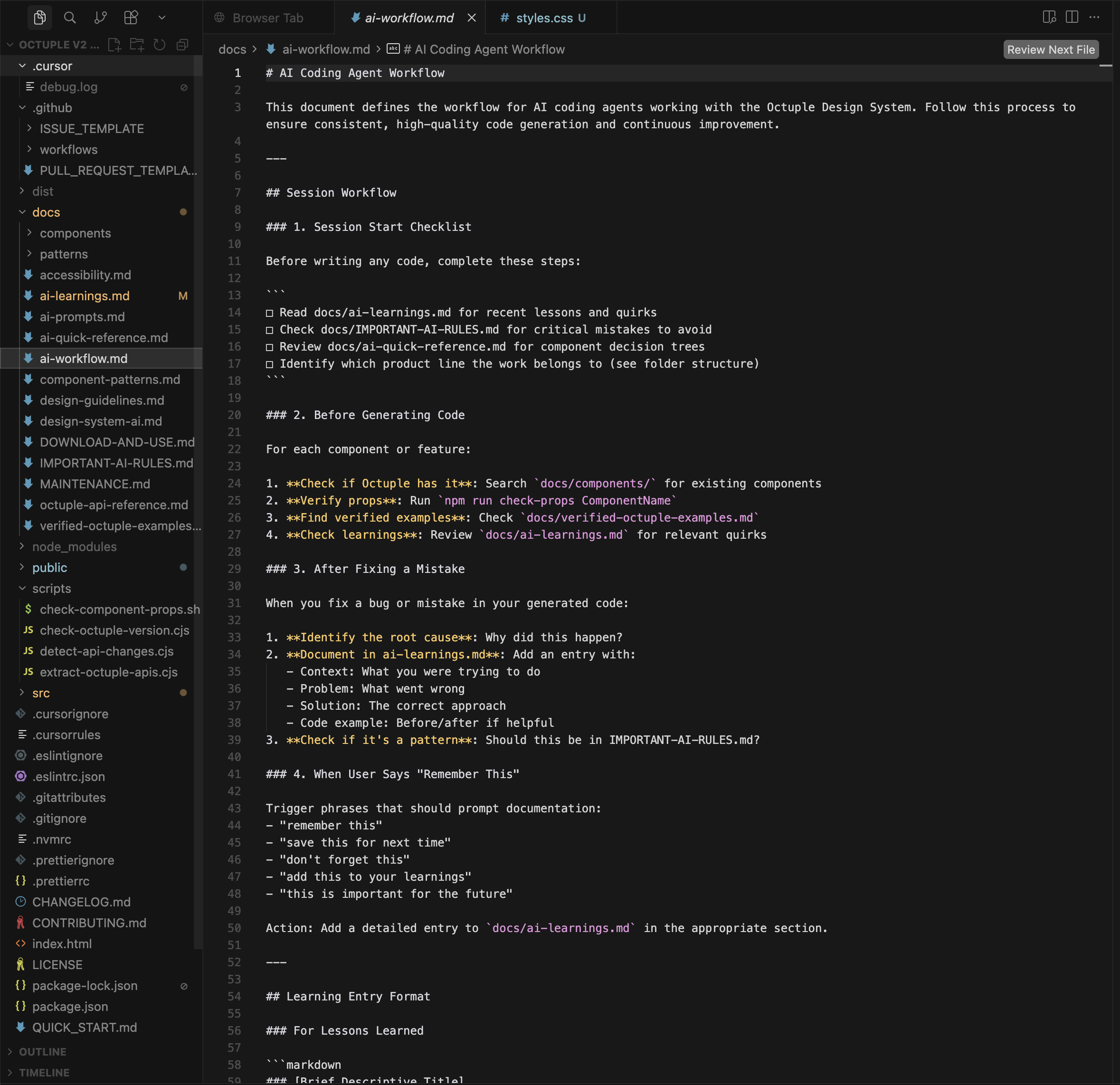Screen dimensions: 1120x1085
Task: Click the New File icon in Explorer
Action: click(115, 45)
